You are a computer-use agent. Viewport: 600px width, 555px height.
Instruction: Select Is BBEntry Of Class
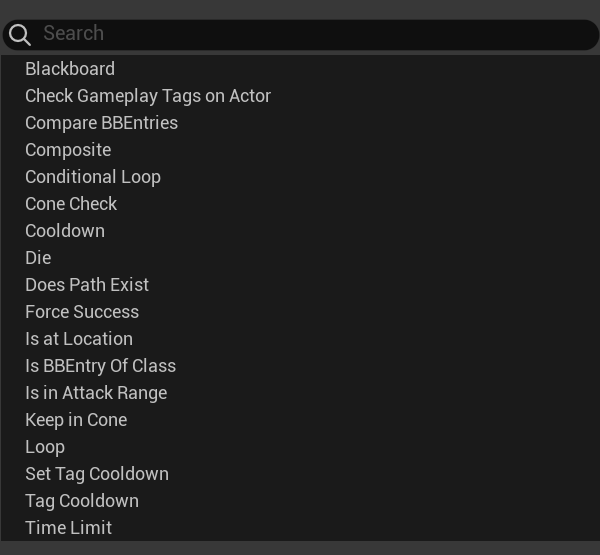100,366
